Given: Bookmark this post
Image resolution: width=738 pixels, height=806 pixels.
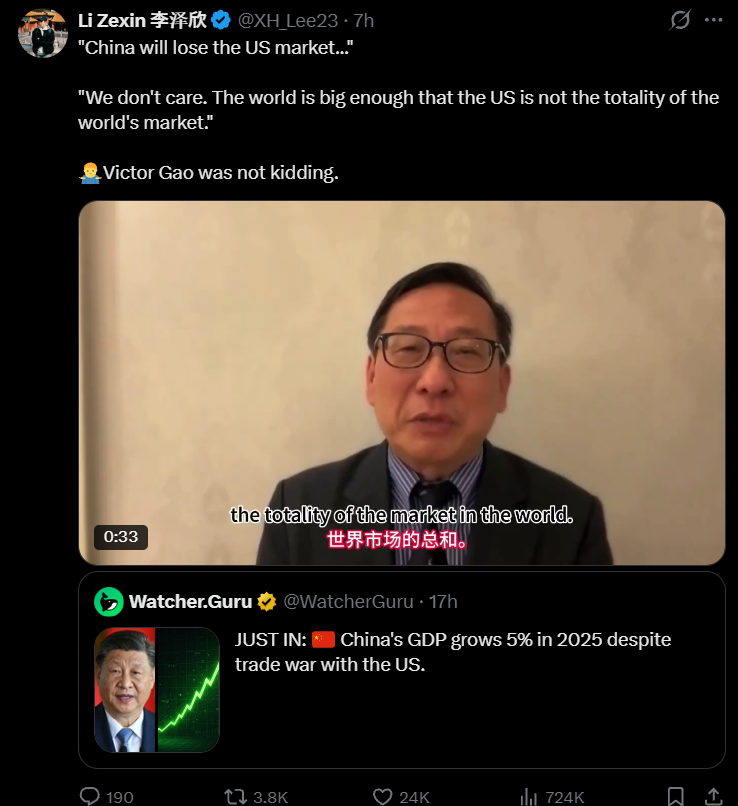Looking at the screenshot, I should (x=675, y=796).
